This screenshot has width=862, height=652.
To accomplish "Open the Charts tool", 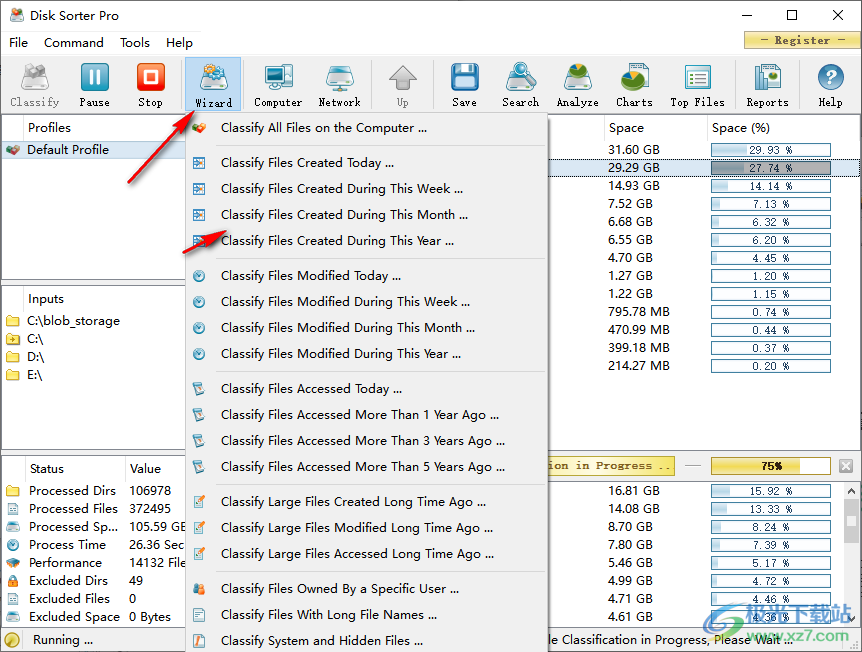I will pos(634,85).
